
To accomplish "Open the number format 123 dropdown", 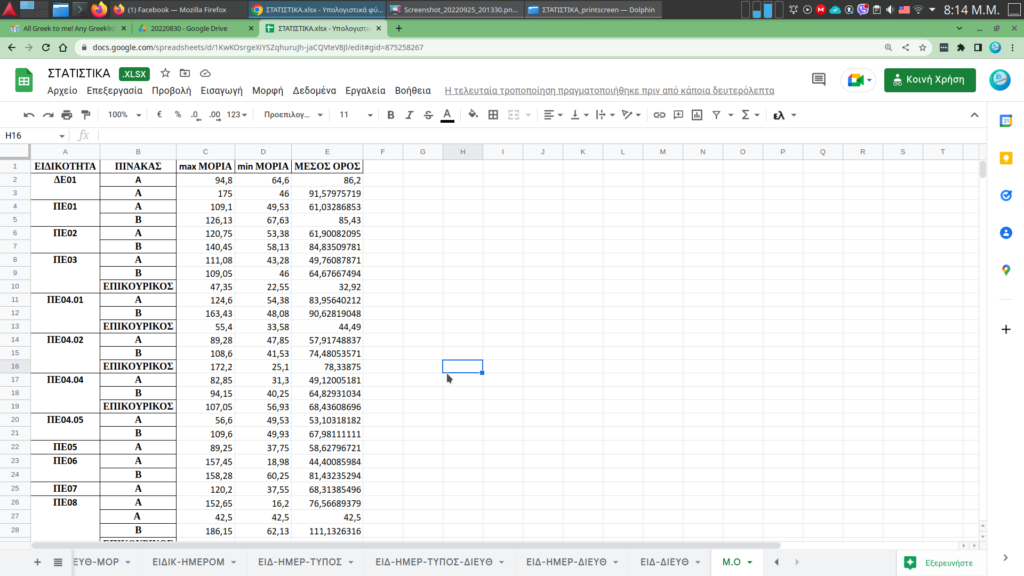I will (237, 115).
